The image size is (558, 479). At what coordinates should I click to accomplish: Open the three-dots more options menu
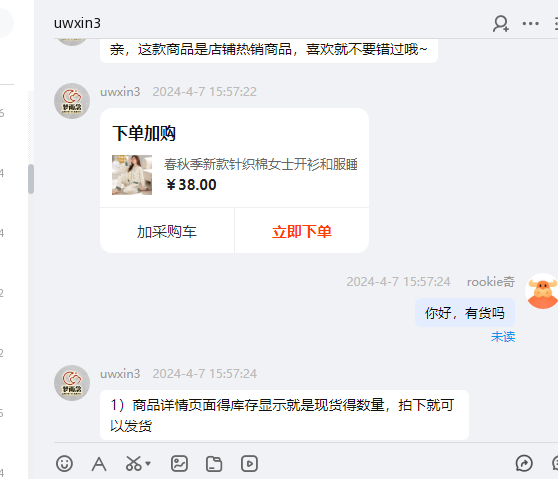click(530, 24)
